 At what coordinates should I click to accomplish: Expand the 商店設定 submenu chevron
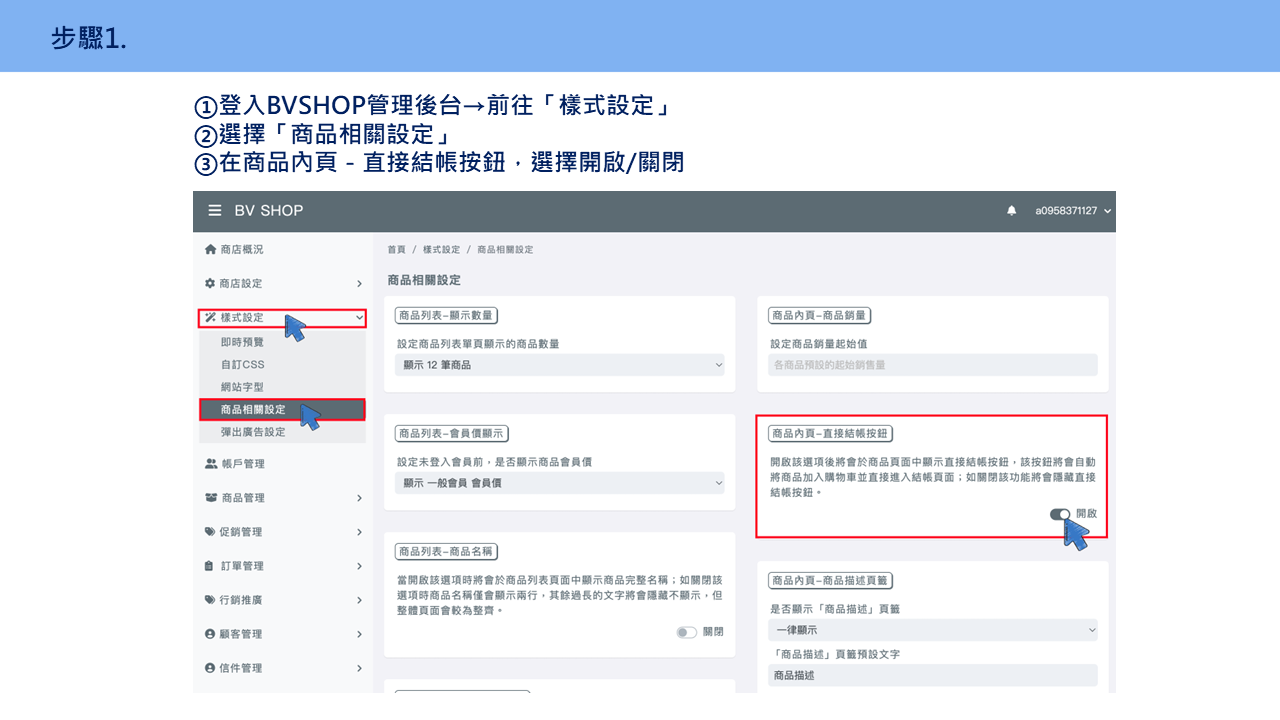[359, 284]
